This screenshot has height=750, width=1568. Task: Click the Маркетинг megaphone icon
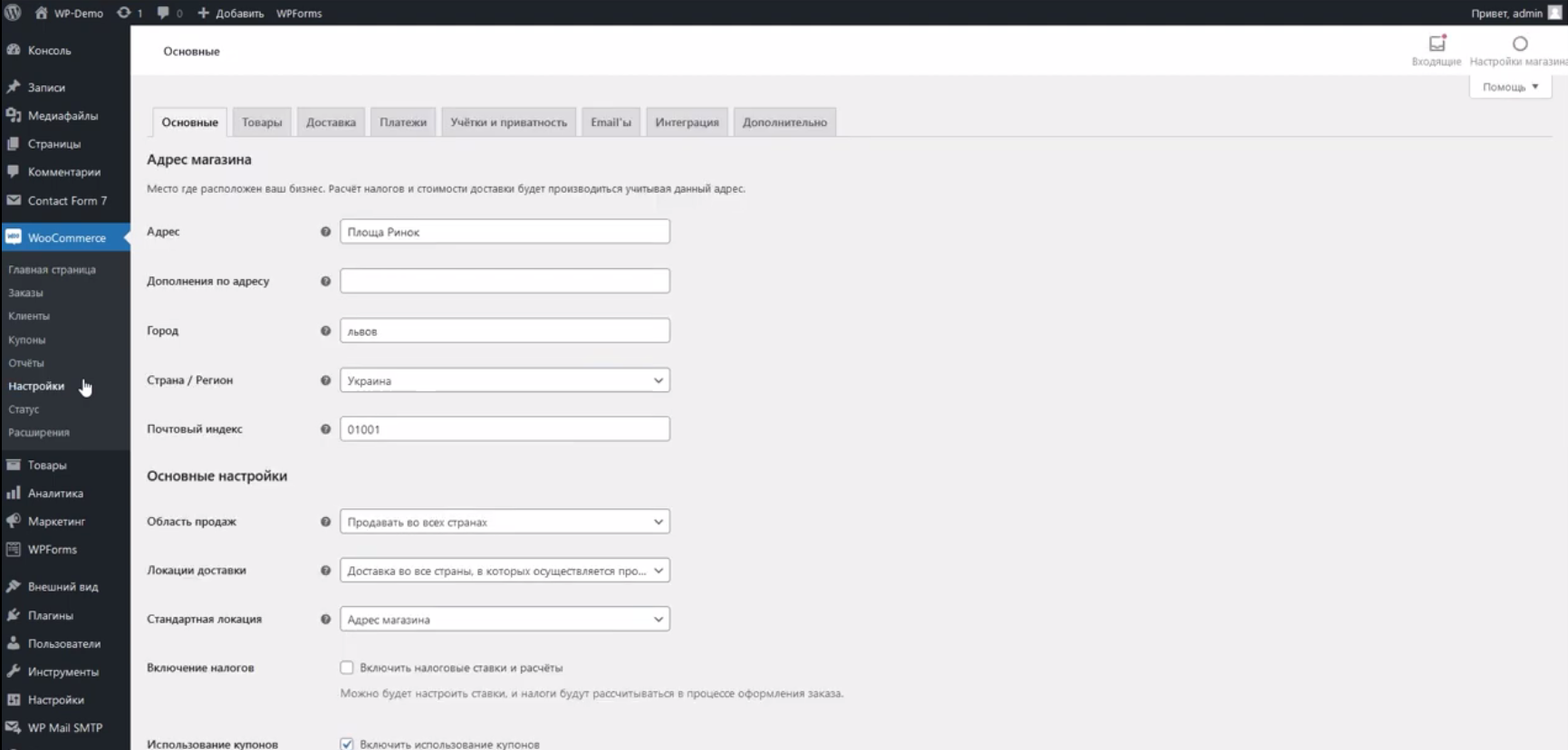(14, 521)
